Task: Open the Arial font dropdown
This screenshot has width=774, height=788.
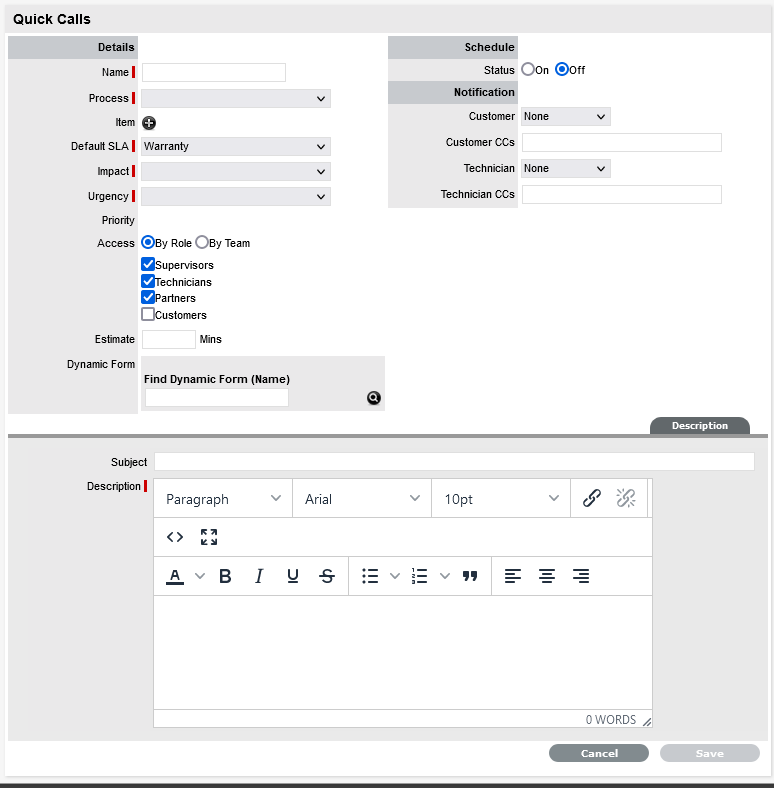Action: 362,499
